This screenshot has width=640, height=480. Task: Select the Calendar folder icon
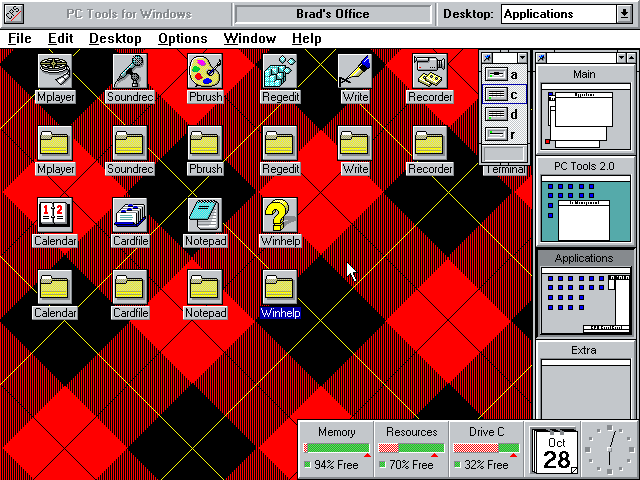(55, 287)
